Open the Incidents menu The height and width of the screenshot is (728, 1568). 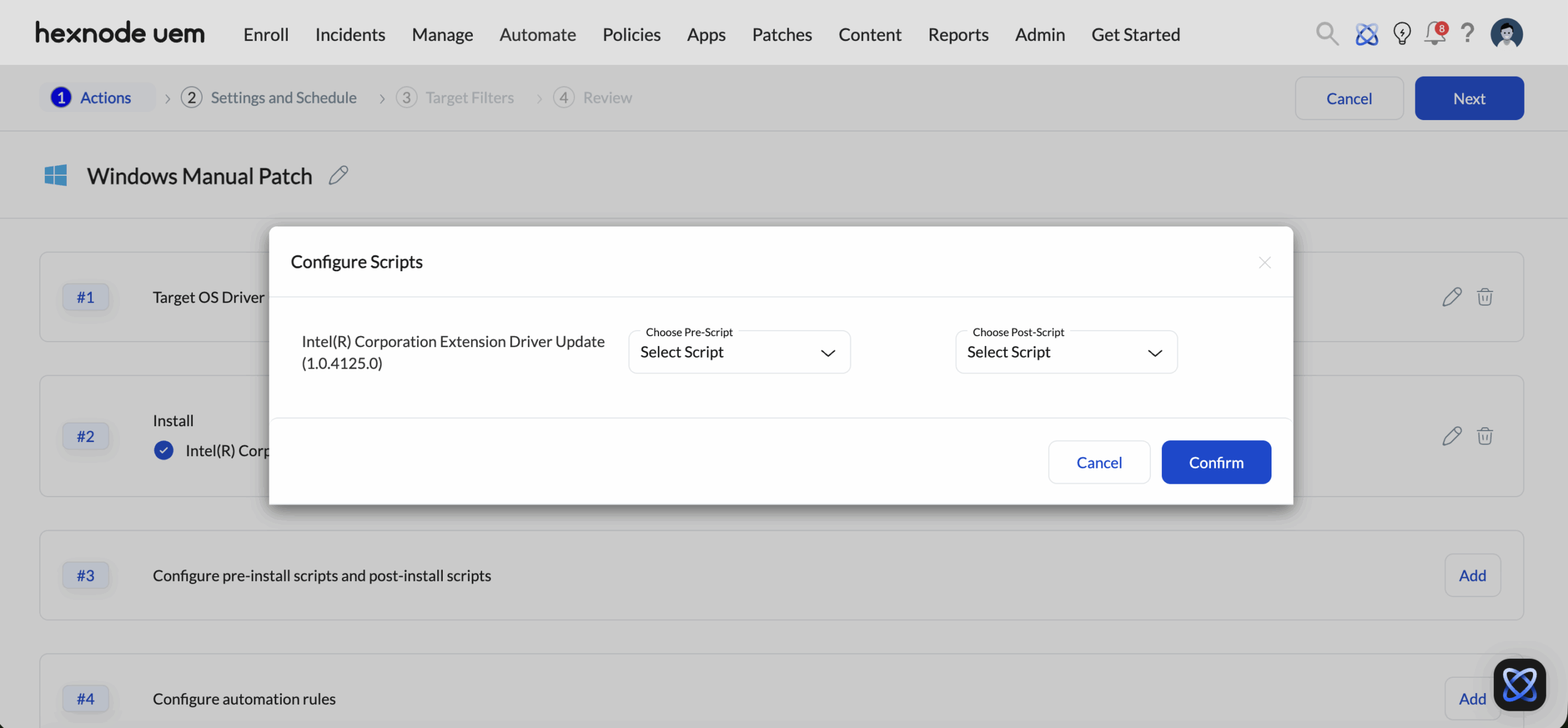click(x=350, y=34)
